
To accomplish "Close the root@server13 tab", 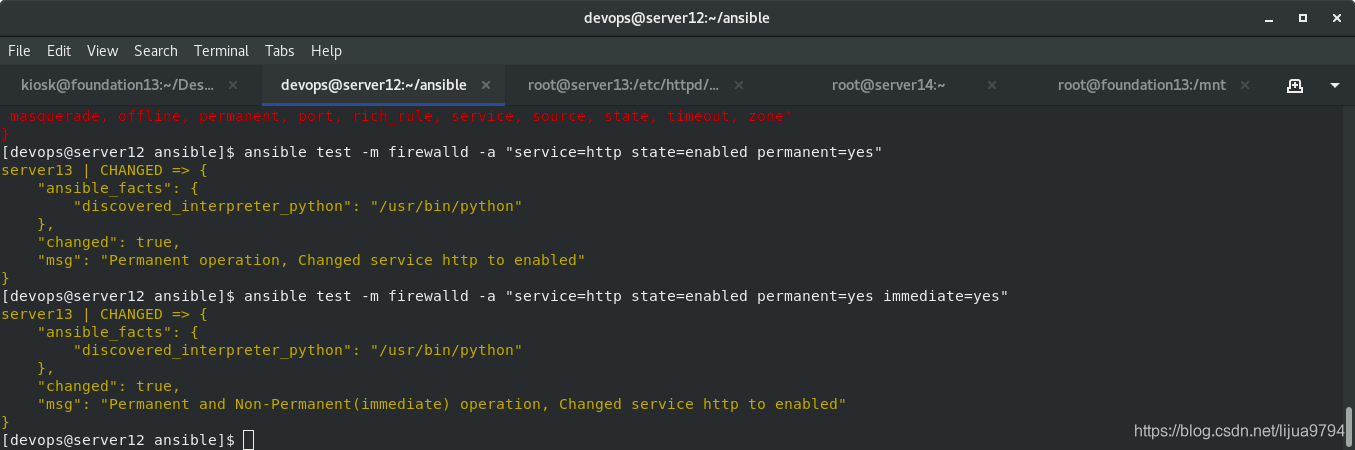I will tap(740, 85).
